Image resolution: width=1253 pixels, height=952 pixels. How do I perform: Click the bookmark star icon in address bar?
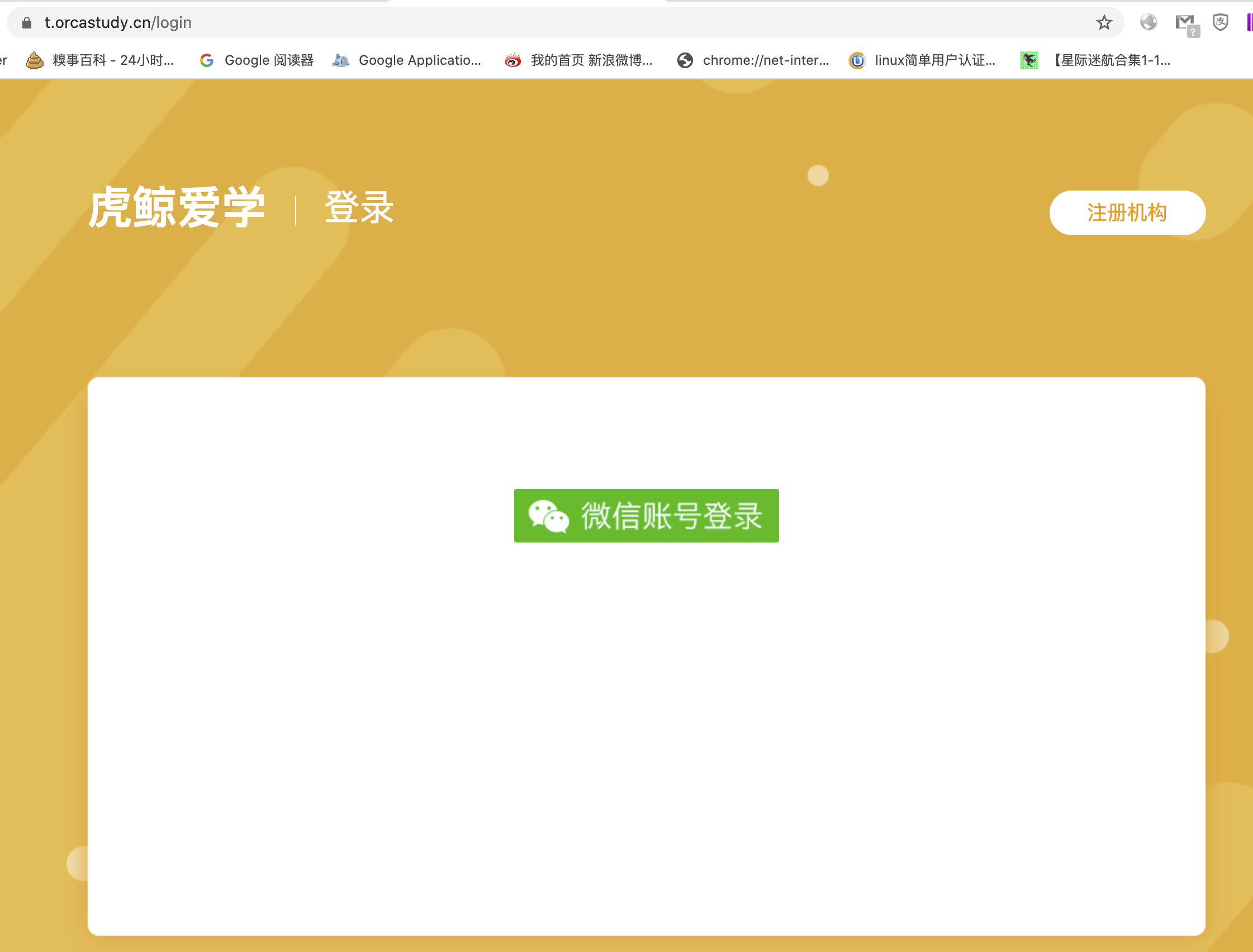(x=1103, y=23)
